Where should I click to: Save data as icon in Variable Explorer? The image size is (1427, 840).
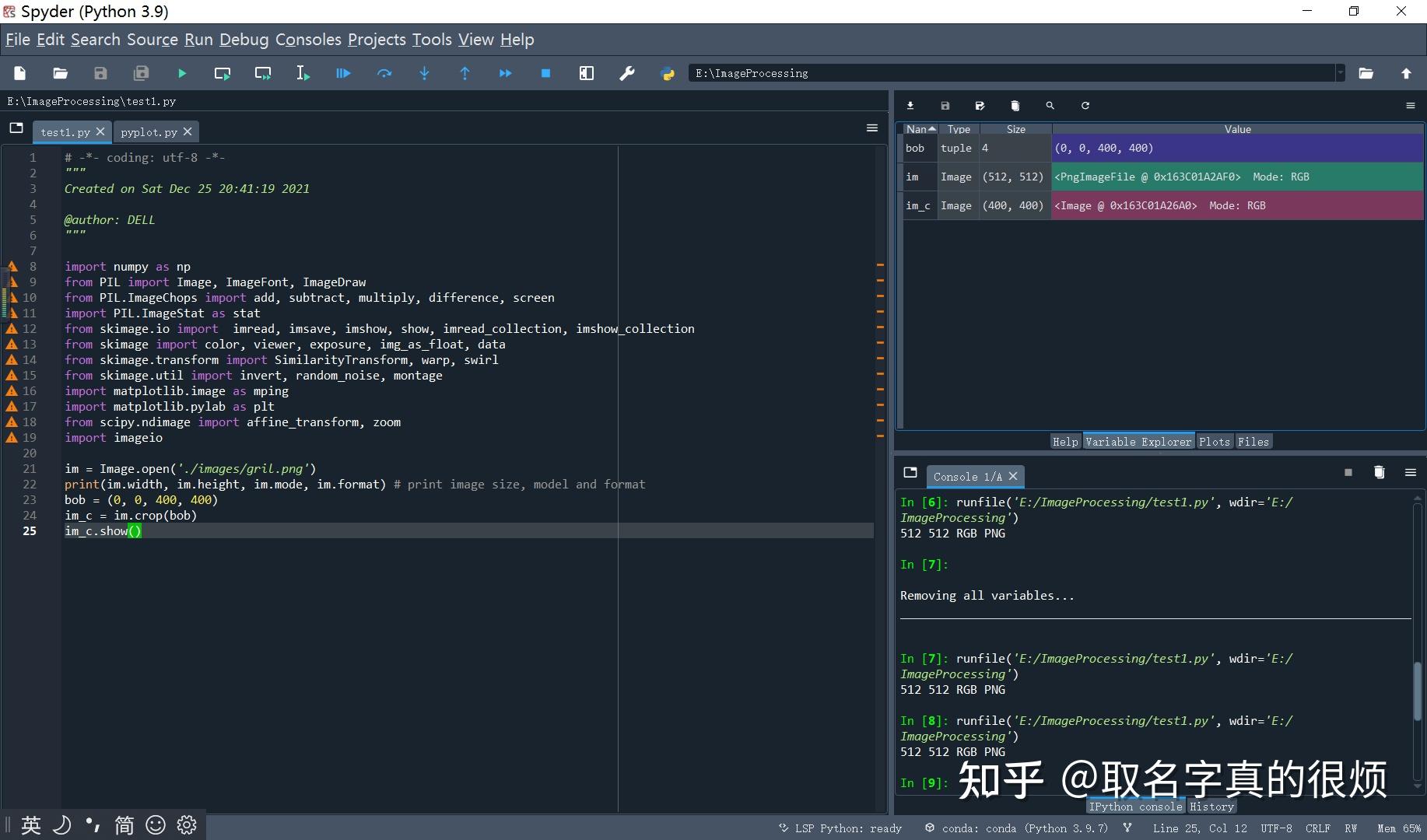[980, 106]
